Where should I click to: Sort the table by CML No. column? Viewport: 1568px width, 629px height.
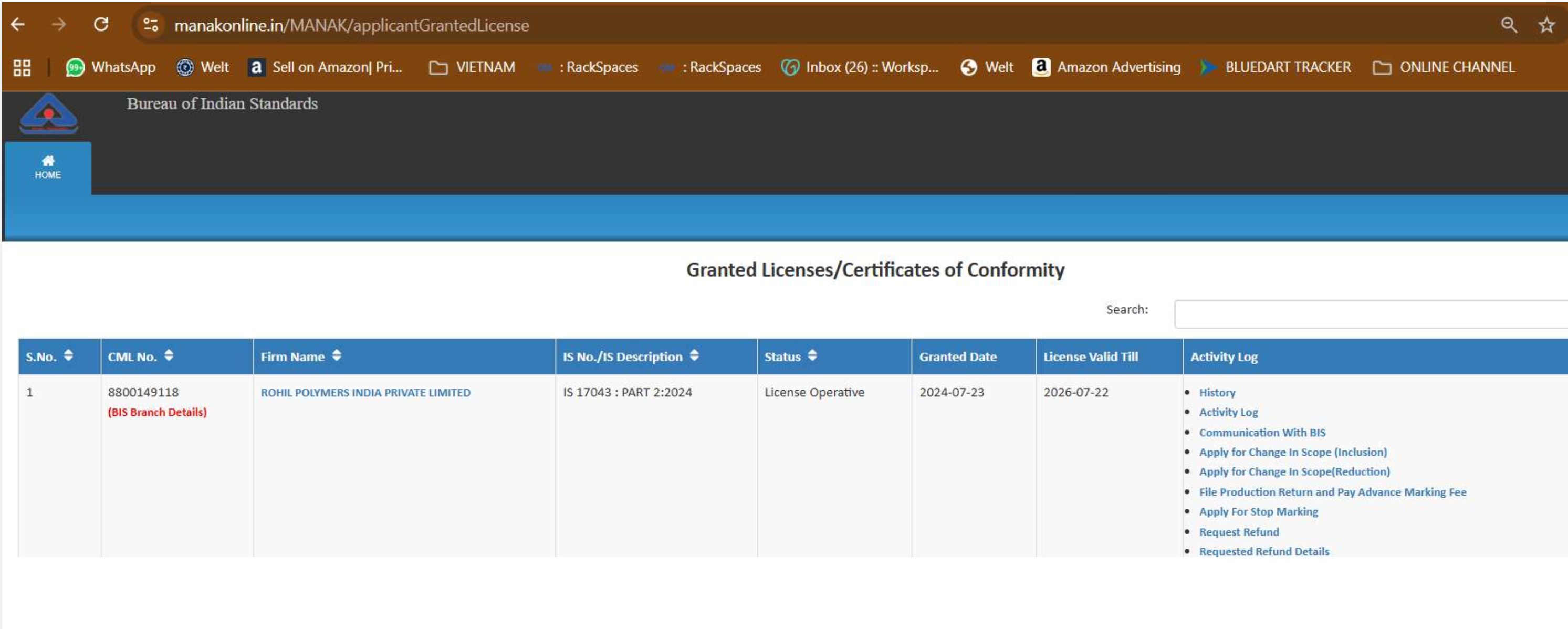click(x=169, y=355)
